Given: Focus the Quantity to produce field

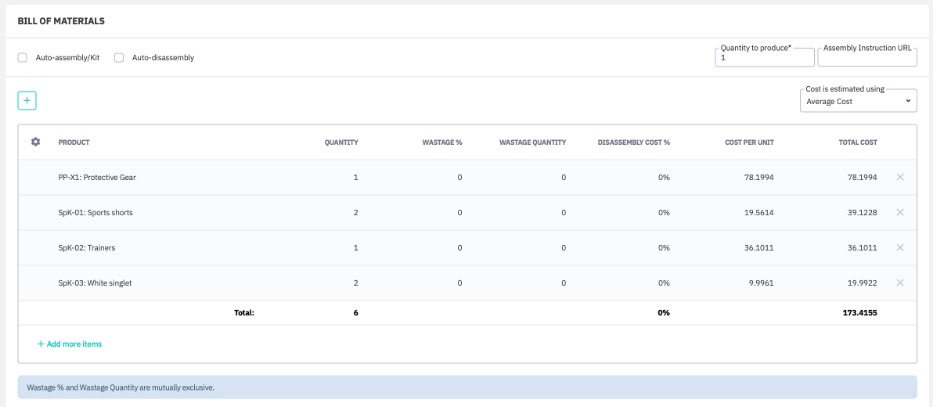Looking at the screenshot, I should (764, 58).
